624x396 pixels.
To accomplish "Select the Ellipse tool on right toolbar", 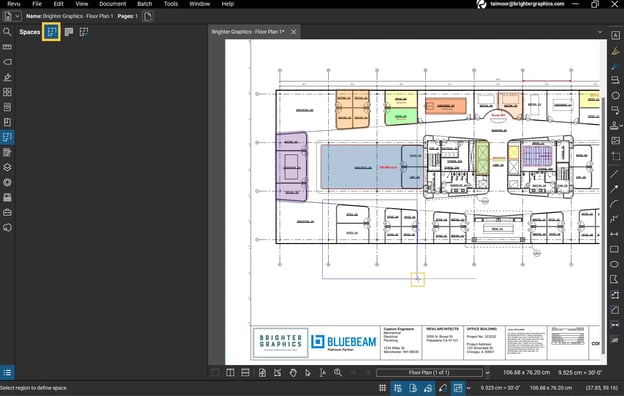I will [x=614, y=264].
